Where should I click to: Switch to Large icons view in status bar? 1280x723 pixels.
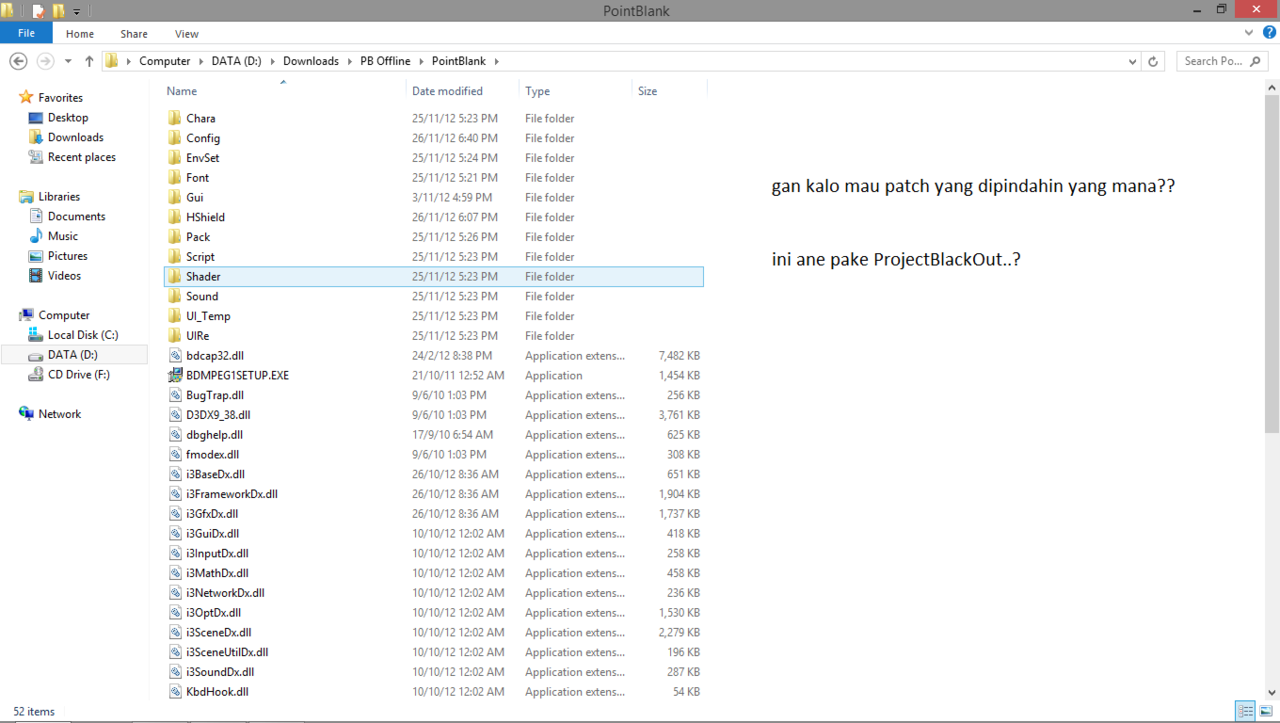[1266, 711]
